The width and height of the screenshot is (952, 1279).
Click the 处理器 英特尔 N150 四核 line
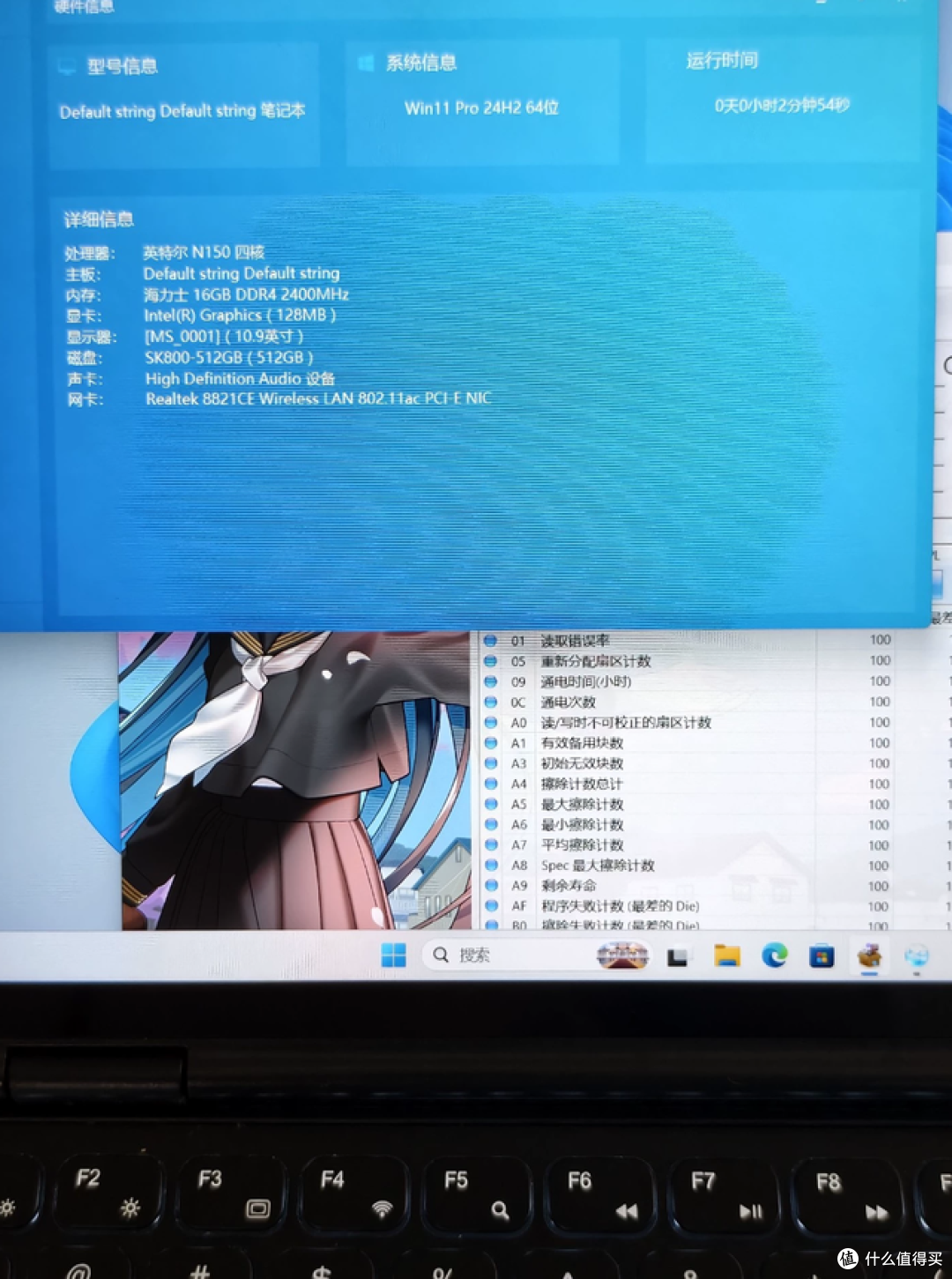[164, 253]
